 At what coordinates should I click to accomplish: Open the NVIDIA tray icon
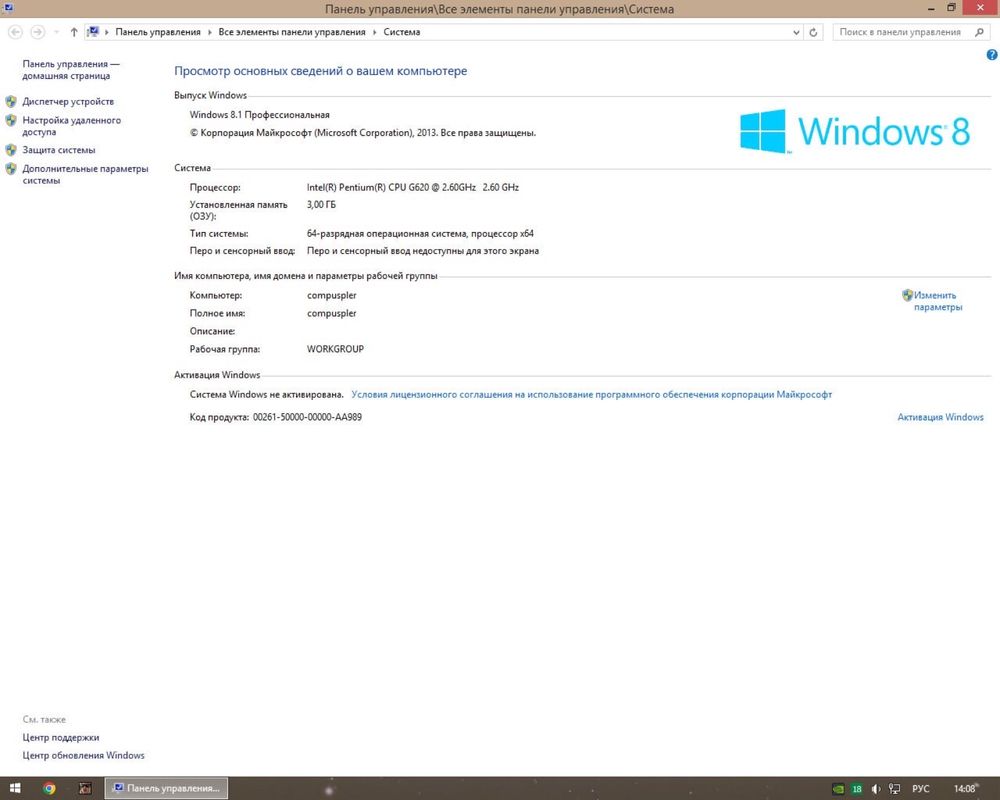[839, 789]
